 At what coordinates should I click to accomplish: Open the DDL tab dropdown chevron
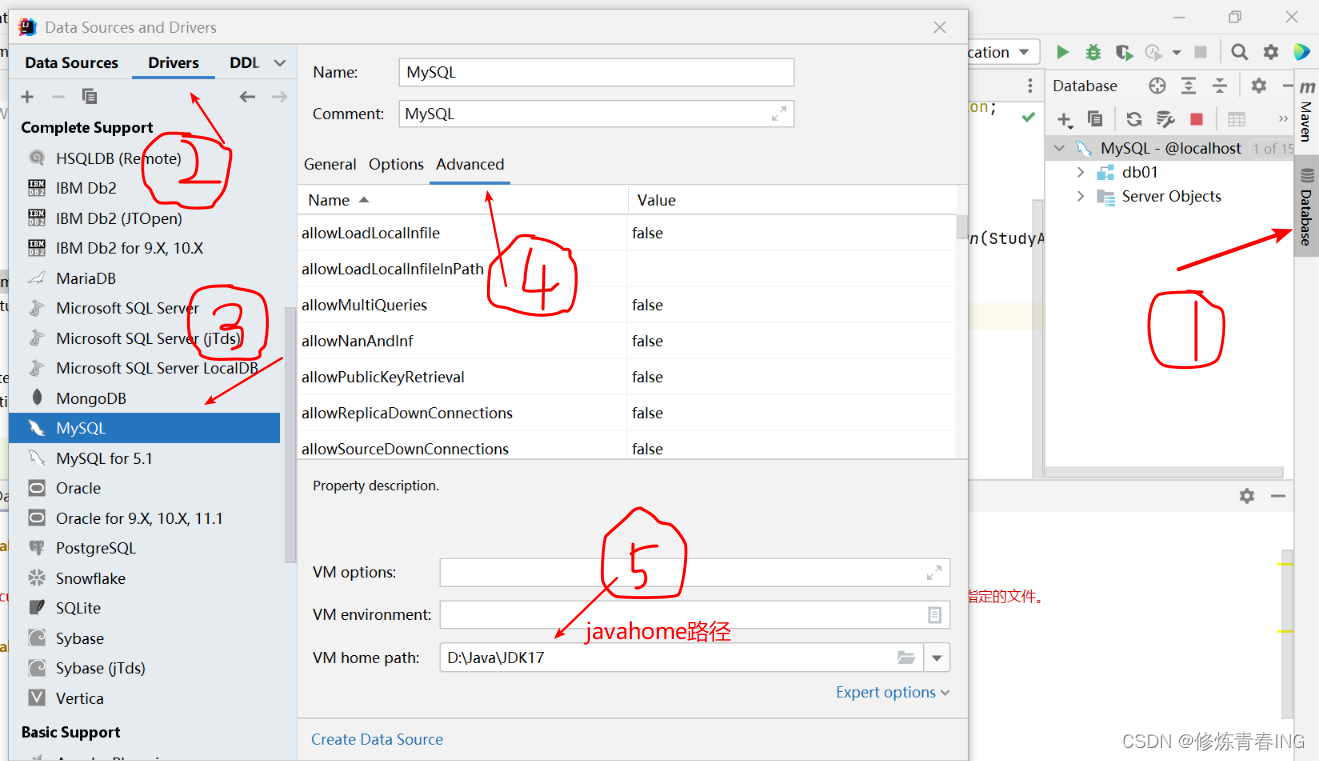[279, 62]
